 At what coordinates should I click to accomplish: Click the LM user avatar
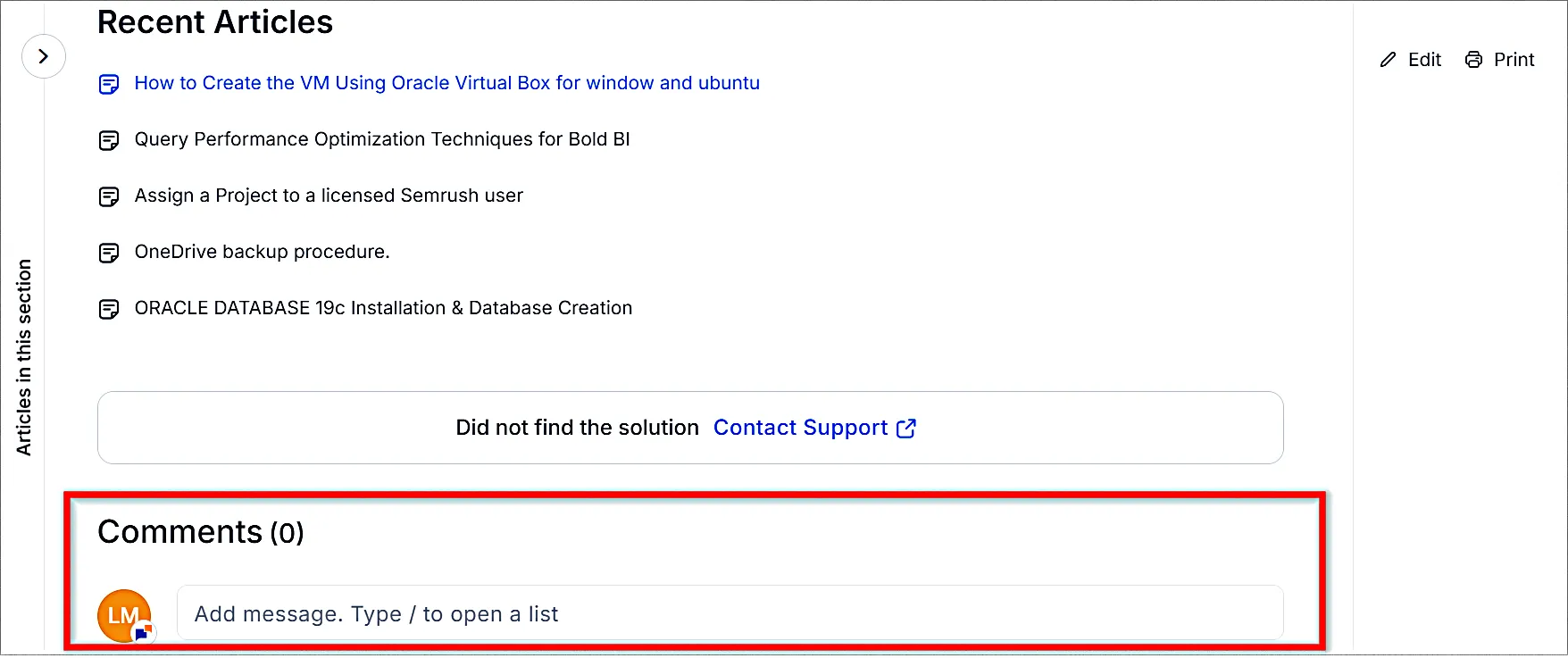124,615
